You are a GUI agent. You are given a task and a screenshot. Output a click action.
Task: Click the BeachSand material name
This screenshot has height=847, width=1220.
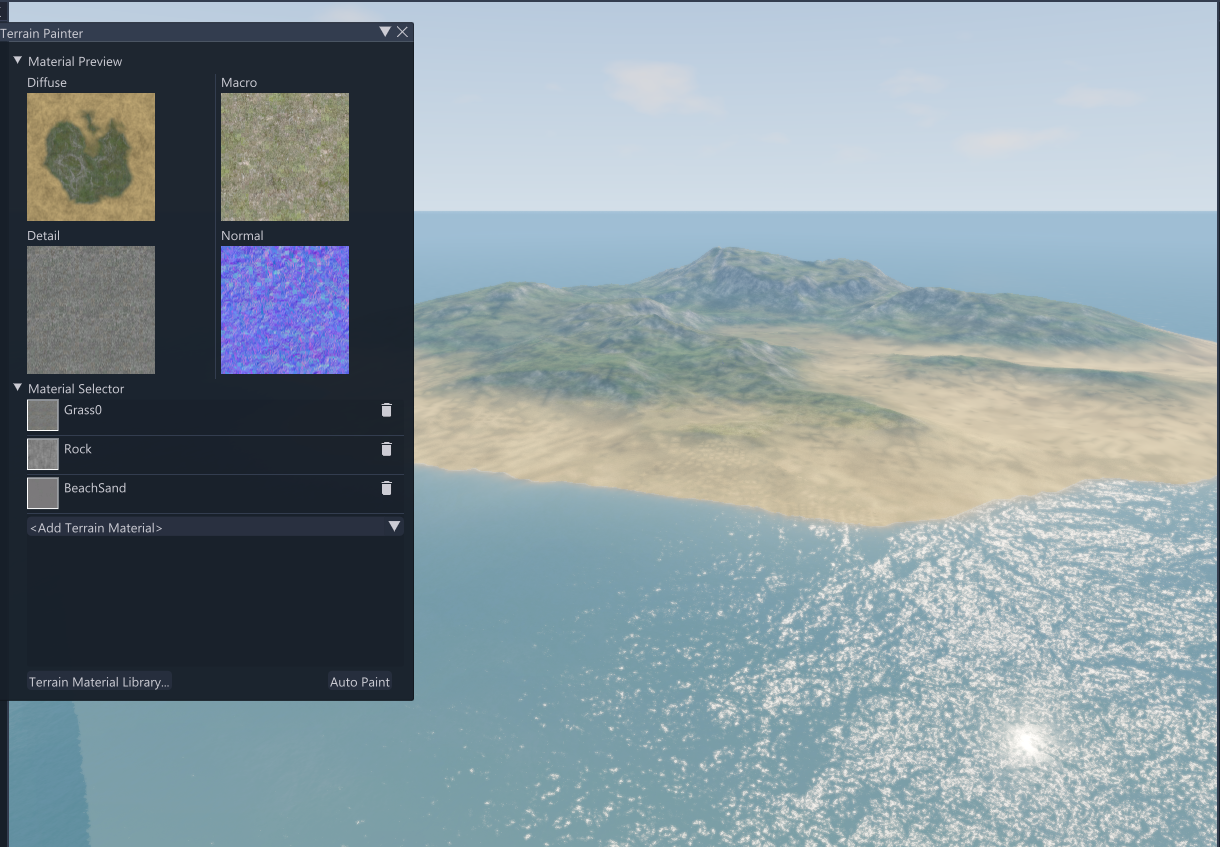coord(95,488)
